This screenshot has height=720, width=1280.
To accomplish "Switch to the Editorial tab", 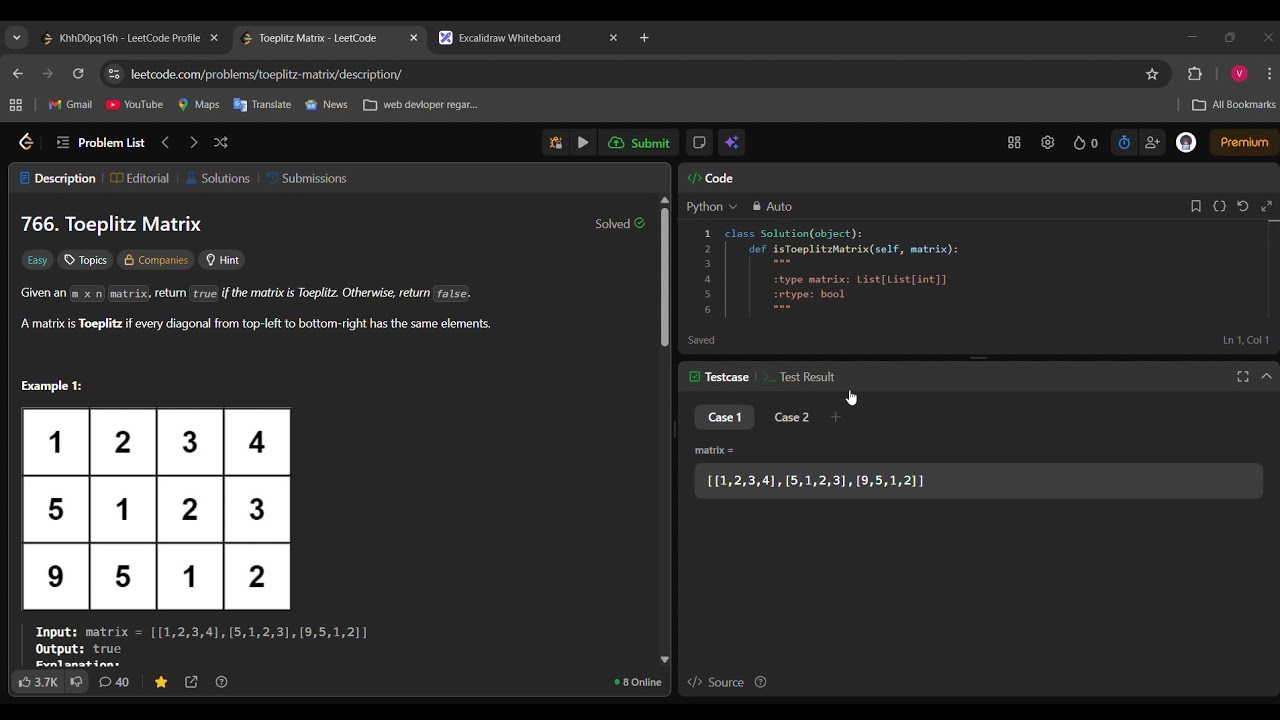I will coord(140,178).
